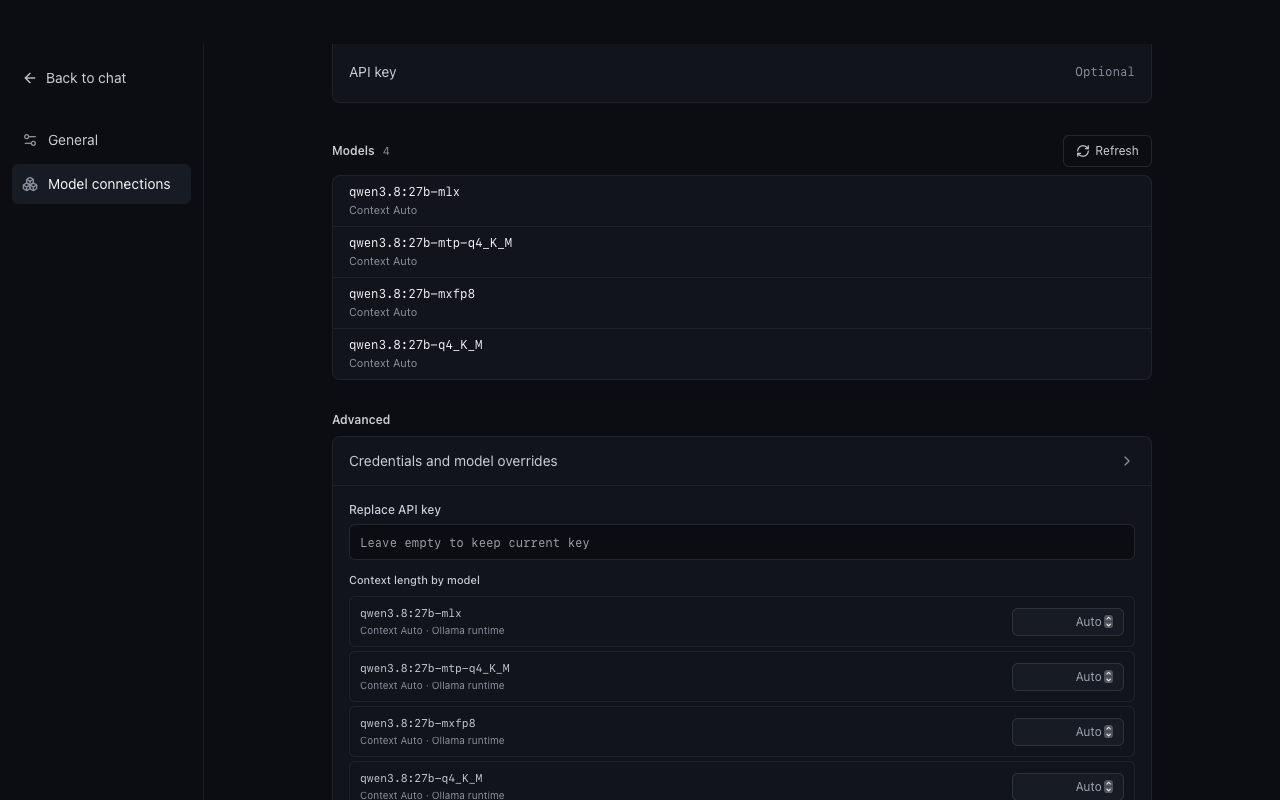Viewport: 1280px width, 800px height.
Task: Focus the Replace API key field
Action: (742, 542)
